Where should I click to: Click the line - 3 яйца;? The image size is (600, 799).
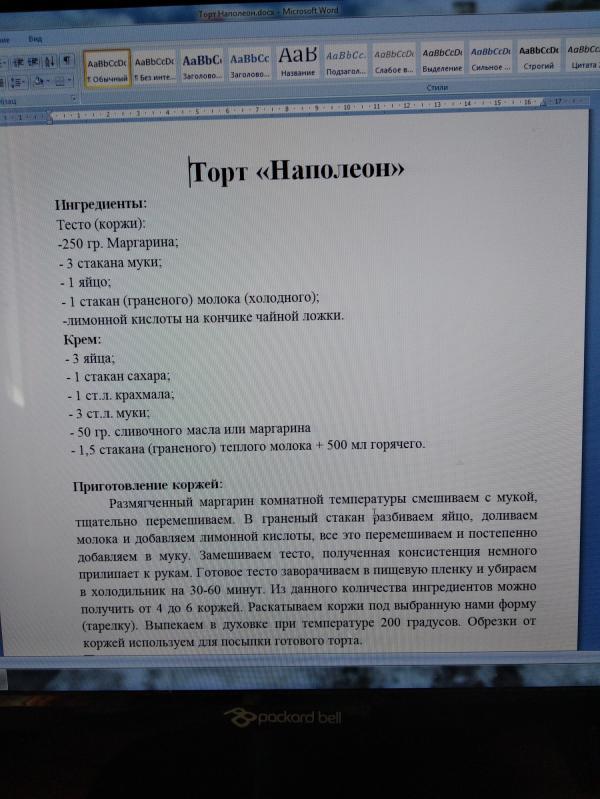click(90, 359)
